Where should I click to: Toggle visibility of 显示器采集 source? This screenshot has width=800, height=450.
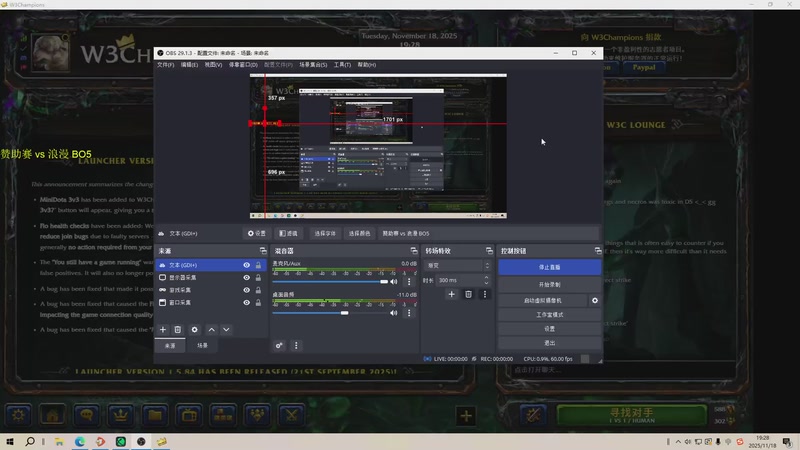coord(246,278)
